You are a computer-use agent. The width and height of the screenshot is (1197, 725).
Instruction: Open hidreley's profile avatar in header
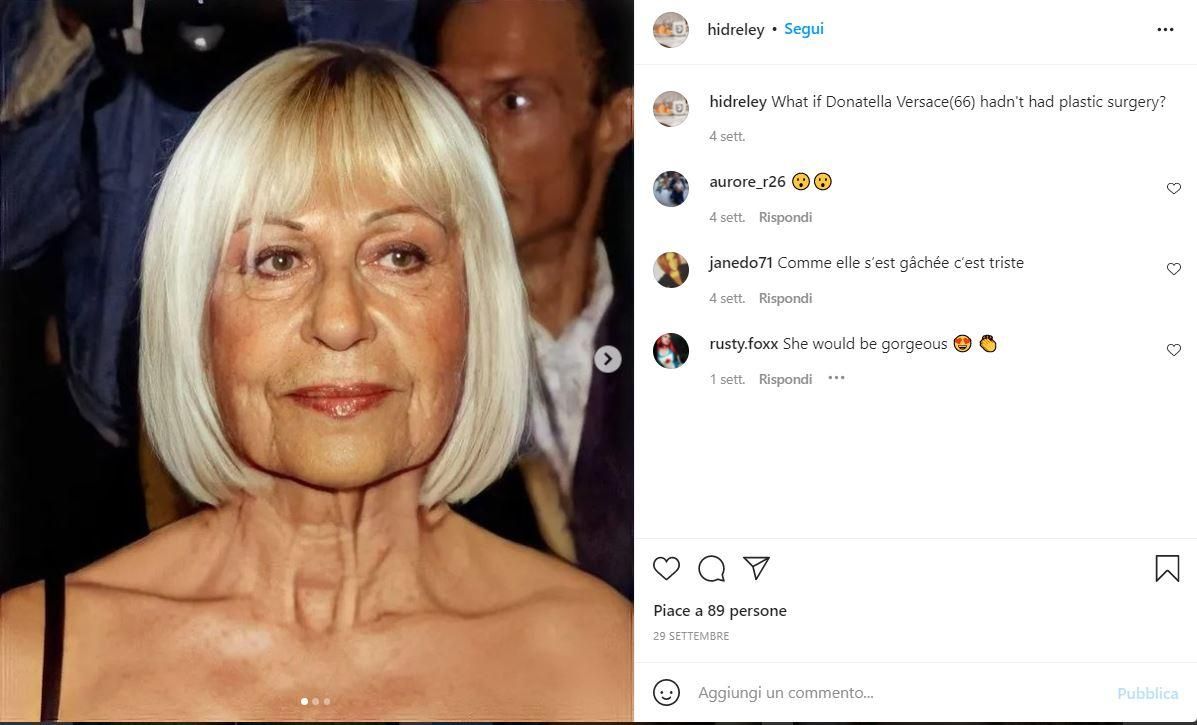click(x=671, y=30)
